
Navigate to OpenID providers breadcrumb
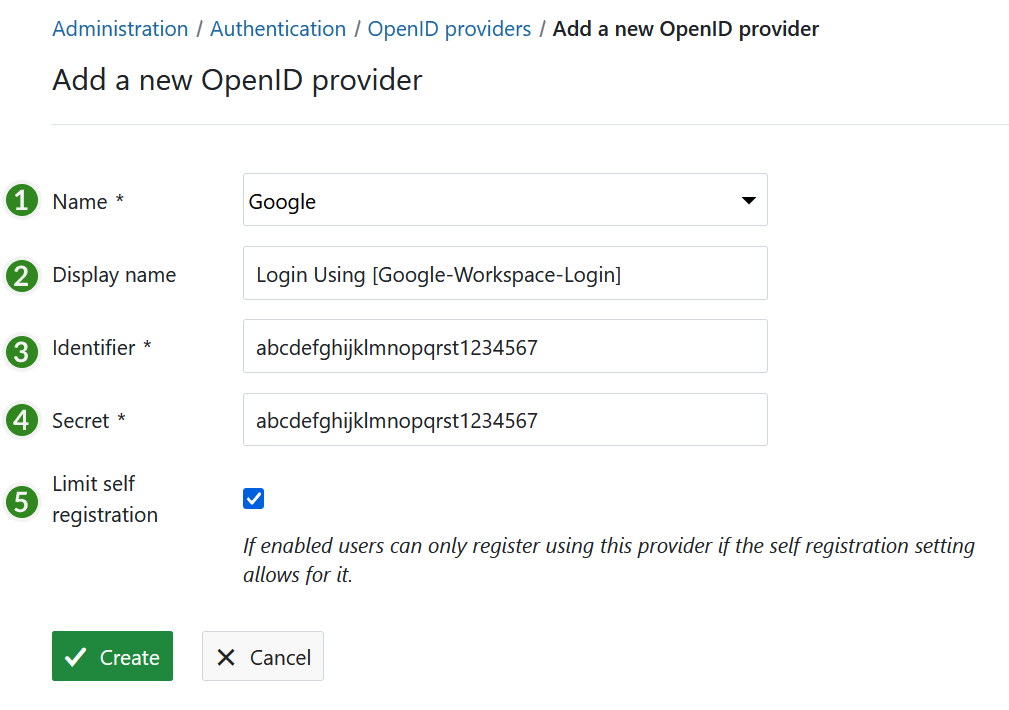(x=449, y=29)
